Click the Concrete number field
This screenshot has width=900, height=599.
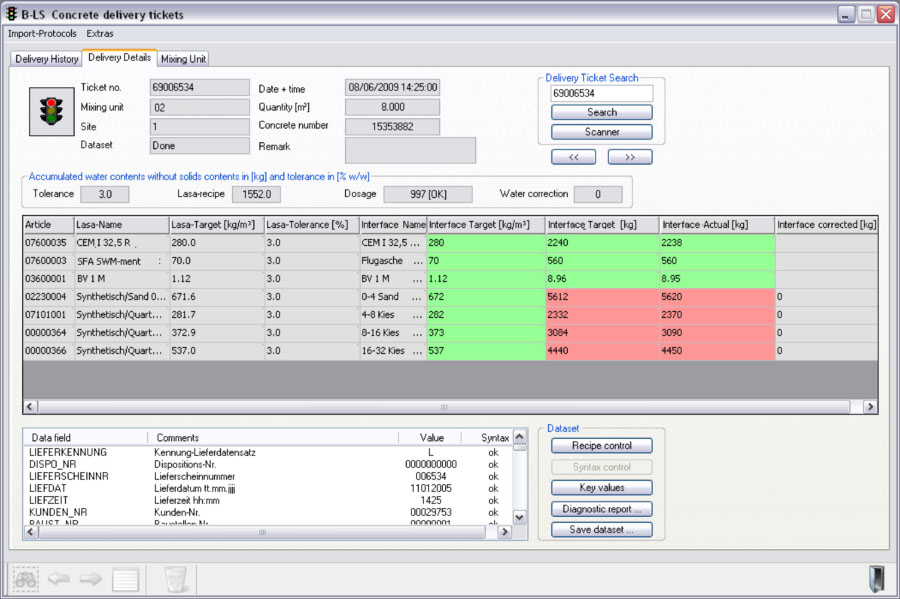click(393, 127)
